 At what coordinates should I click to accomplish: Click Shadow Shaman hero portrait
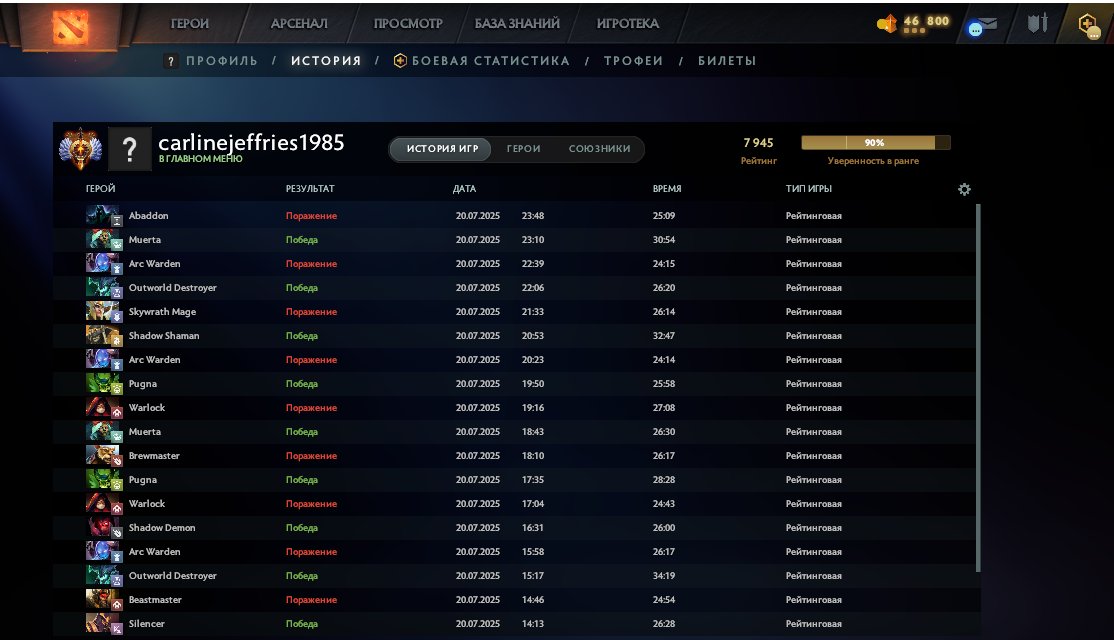(103, 335)
